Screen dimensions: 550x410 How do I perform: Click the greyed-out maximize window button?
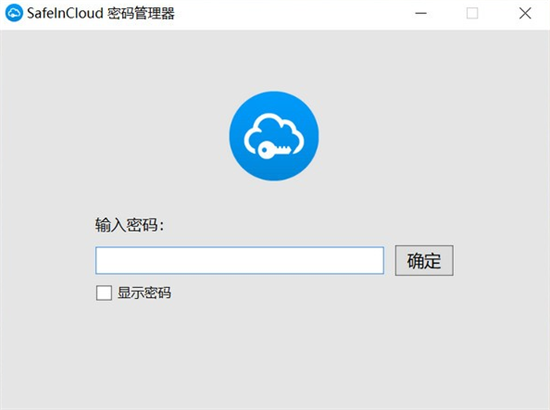[472, 13]
